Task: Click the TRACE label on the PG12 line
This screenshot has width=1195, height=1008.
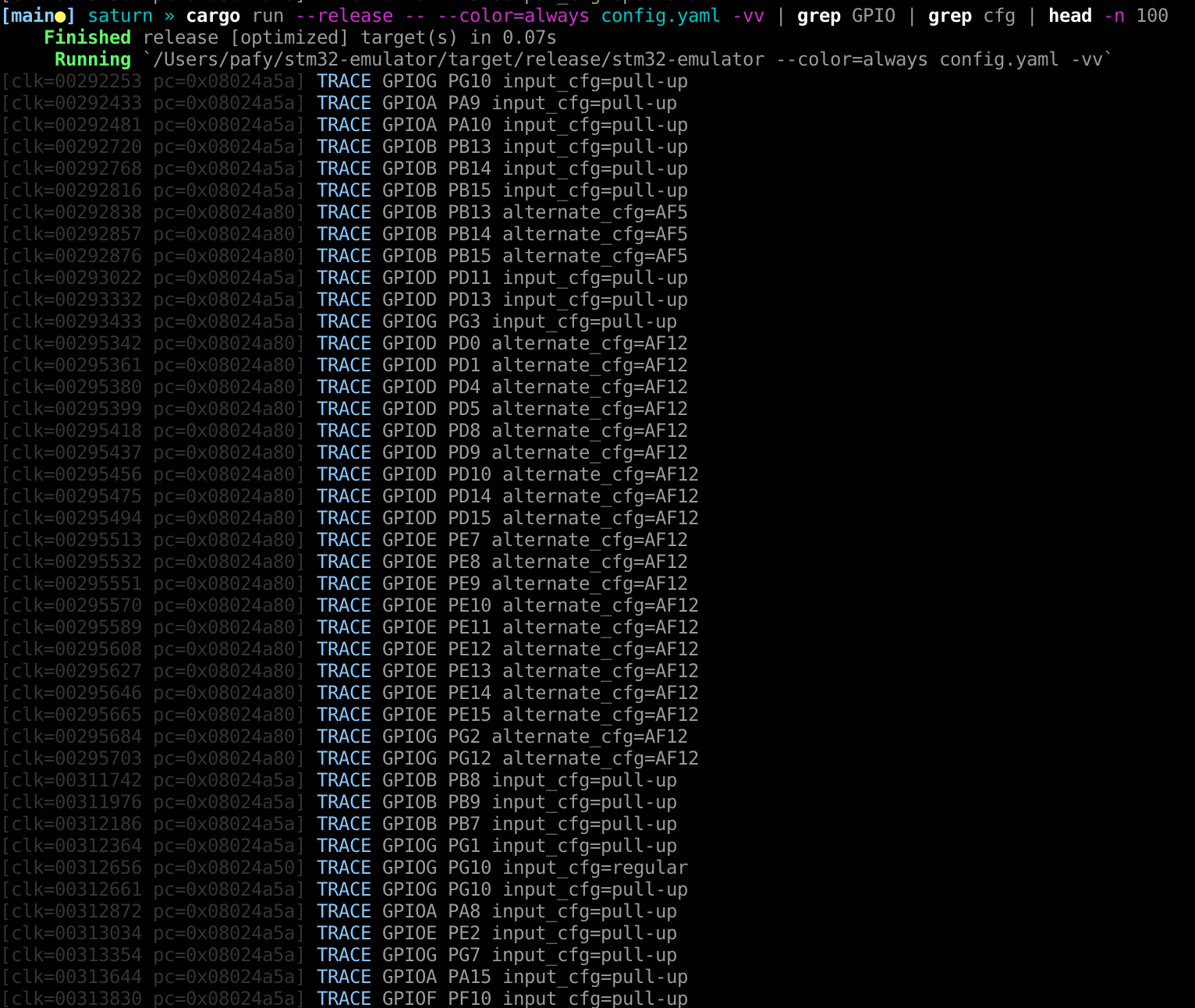Action: tap(344, 758)
